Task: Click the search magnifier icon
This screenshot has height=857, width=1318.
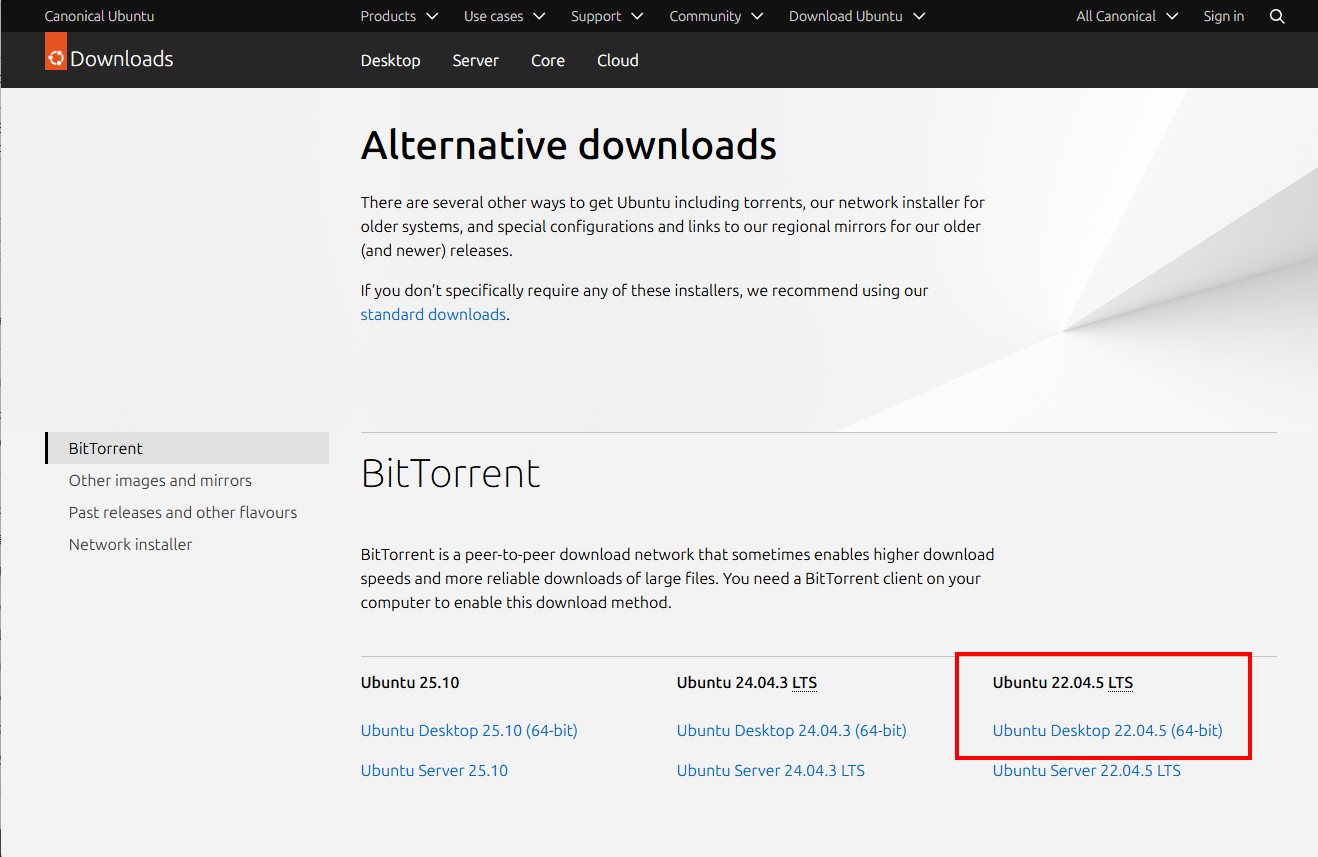Action: pos(1277,16)
